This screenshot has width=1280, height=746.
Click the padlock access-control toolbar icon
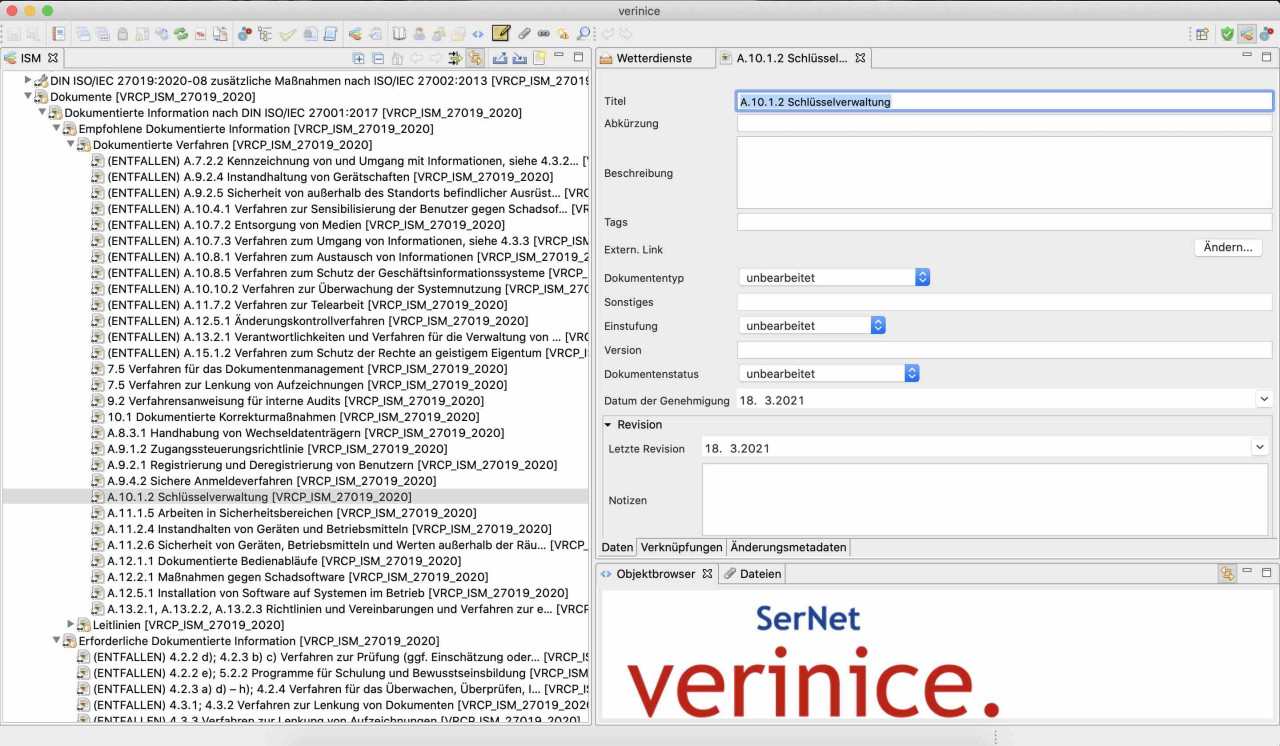click(123, 33)
